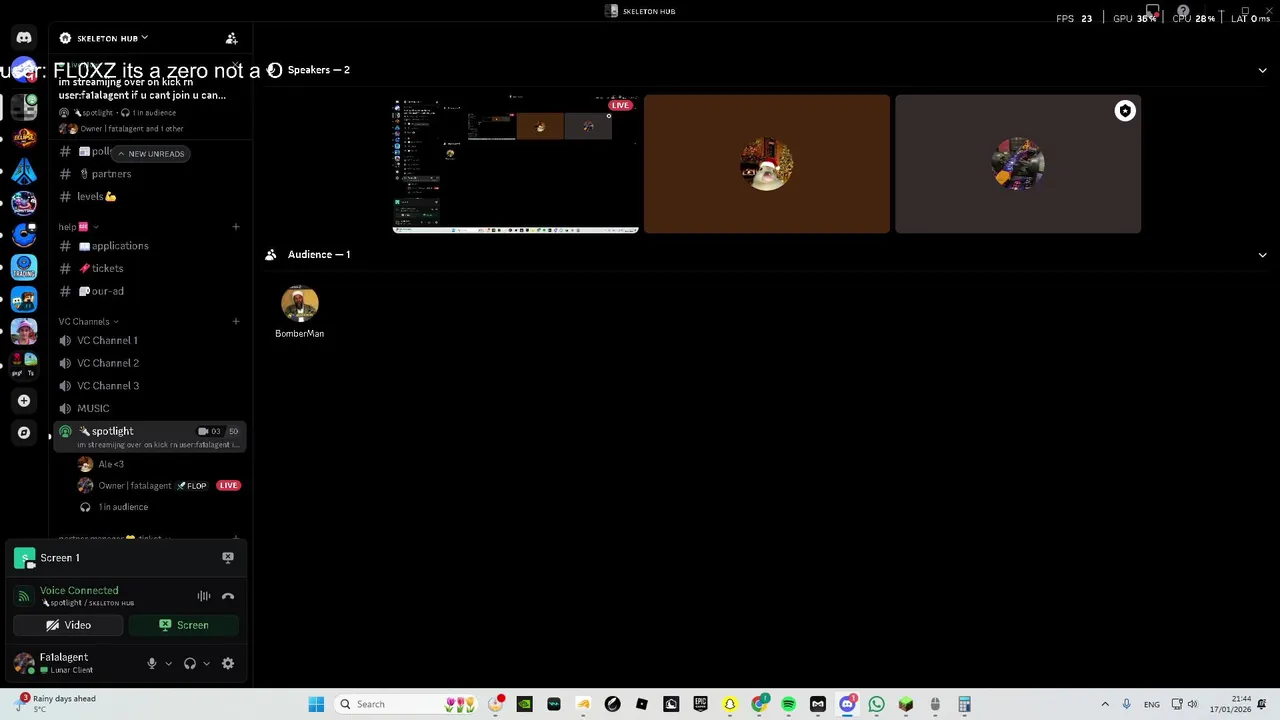Show hidden icons in system tray
The image size is (1280, 720).
click(1105, 704)
